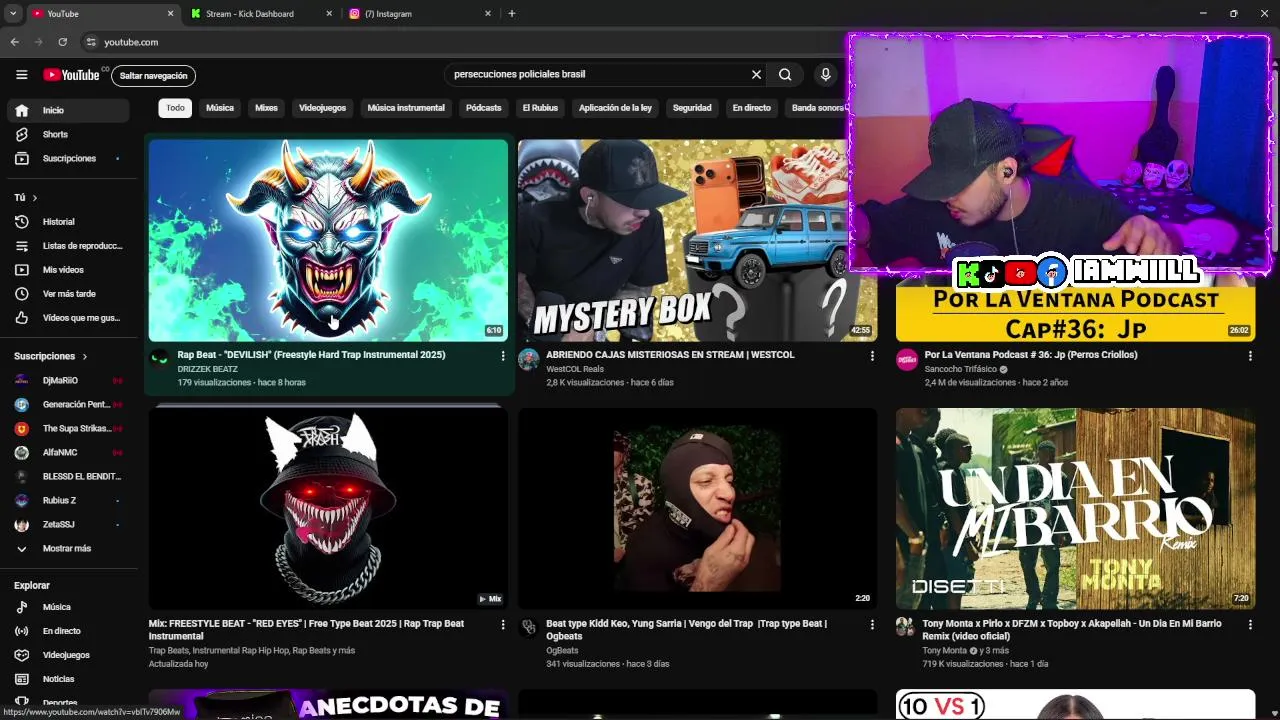
Task: Clear the search box with the X icon
Action: pyautogui.click(x=756, y=74)
